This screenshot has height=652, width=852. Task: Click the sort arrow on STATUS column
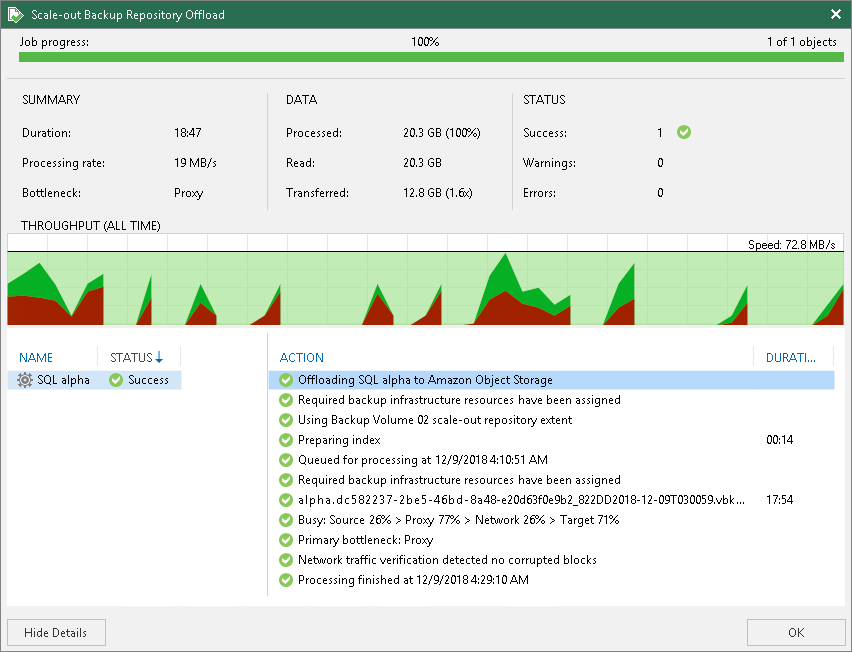click(159, 357)
